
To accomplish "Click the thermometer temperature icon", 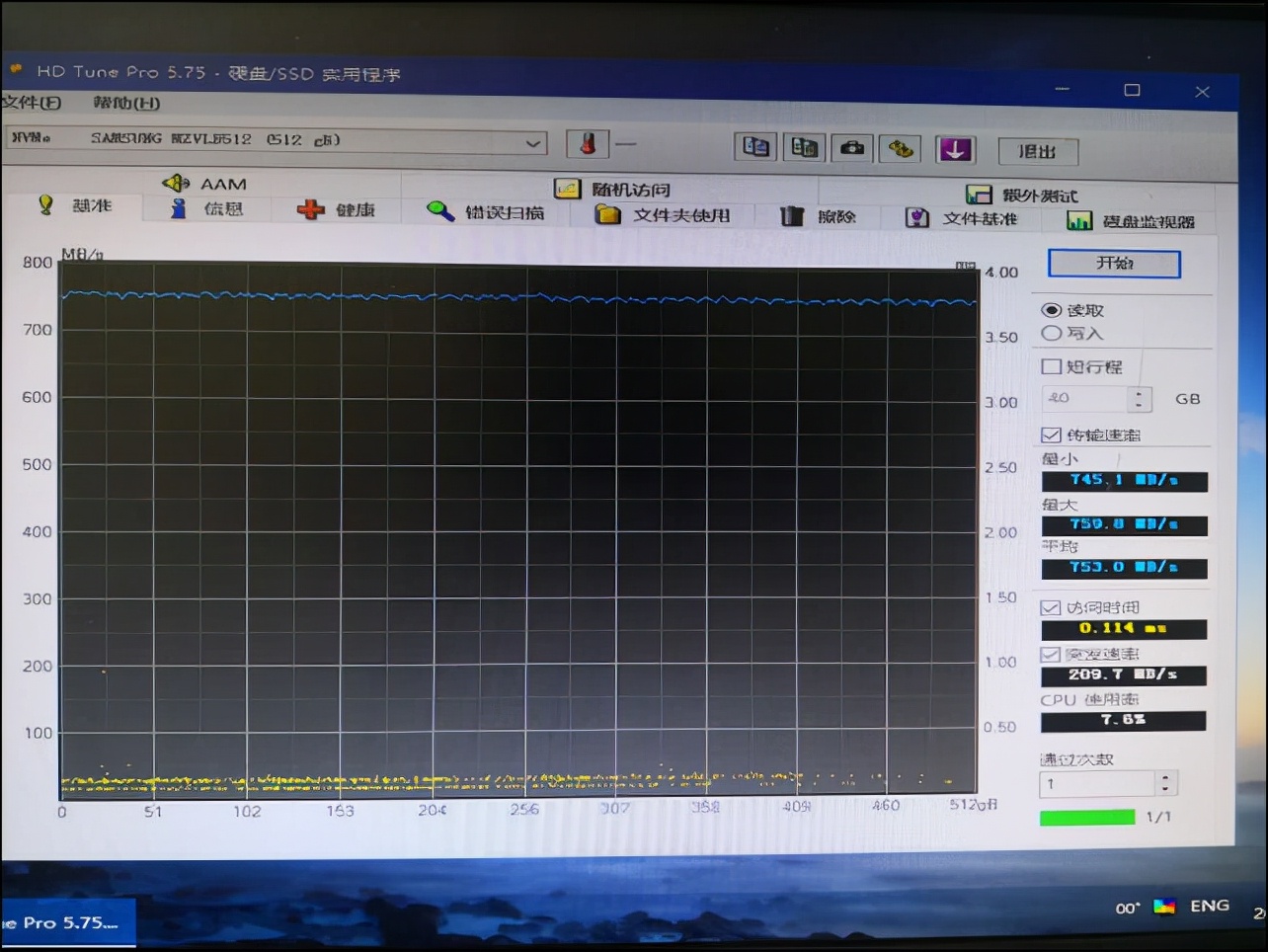I will [x=588, y=144].
